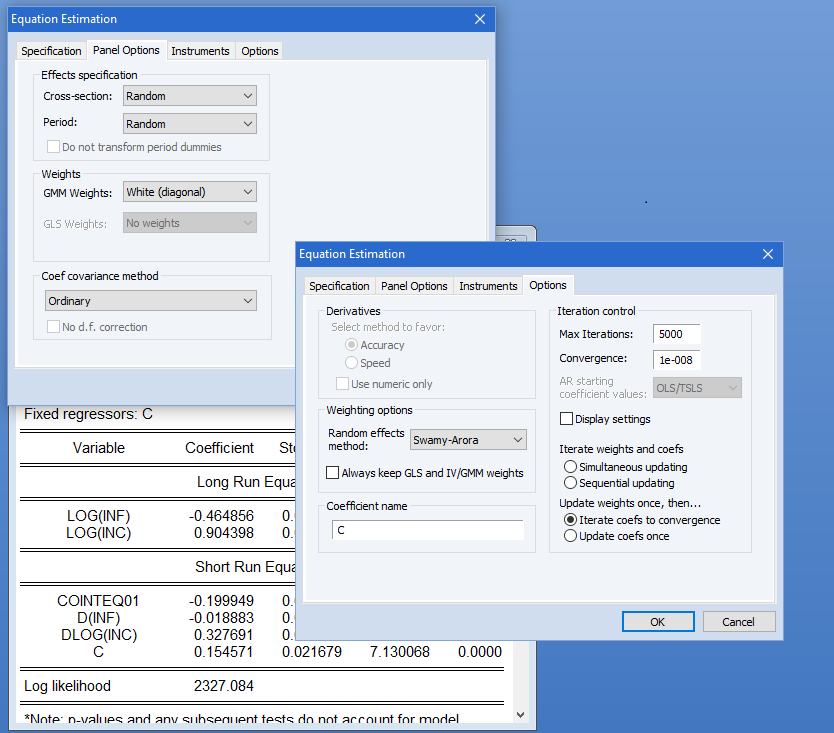Expand the Coef covariance method dropdown
This screenshot has width=834, height=733.
(x=151, y=301)
